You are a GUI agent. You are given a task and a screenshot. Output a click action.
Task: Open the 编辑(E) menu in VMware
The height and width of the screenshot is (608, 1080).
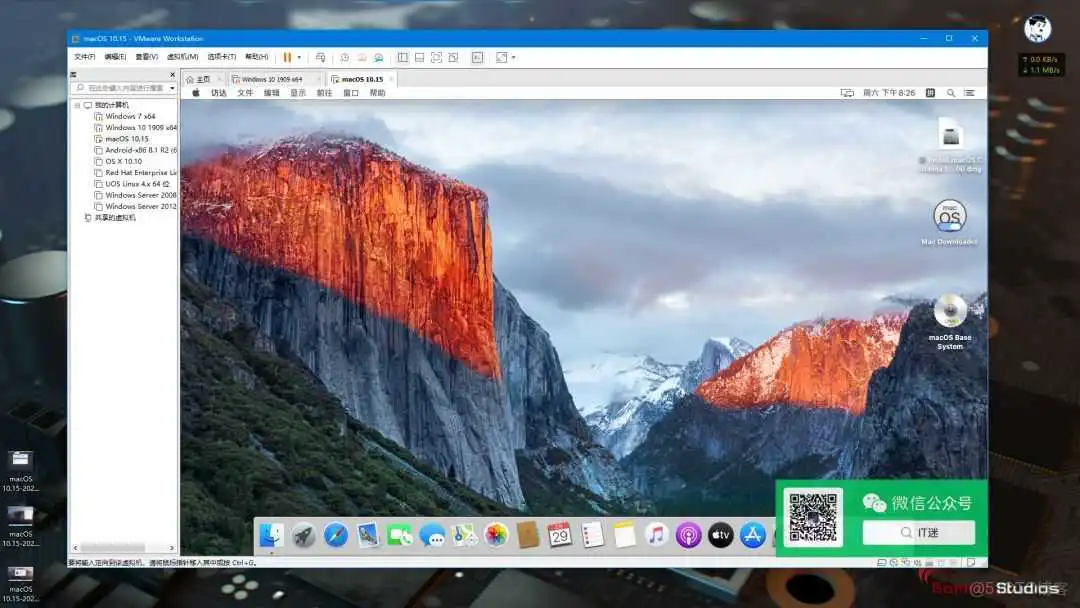tap(115, 56)
